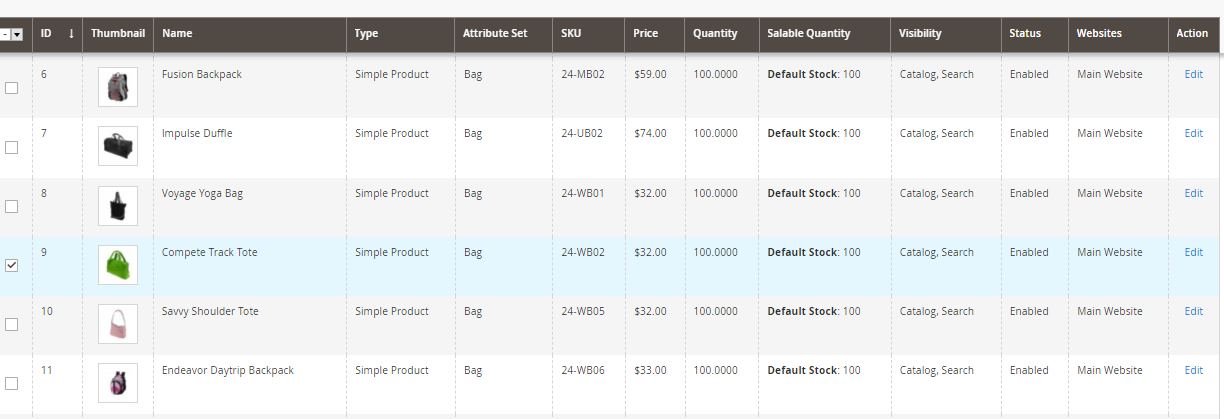
Task: Click the Savvy Shoulder Tote name
Action: tap(210, 311)
